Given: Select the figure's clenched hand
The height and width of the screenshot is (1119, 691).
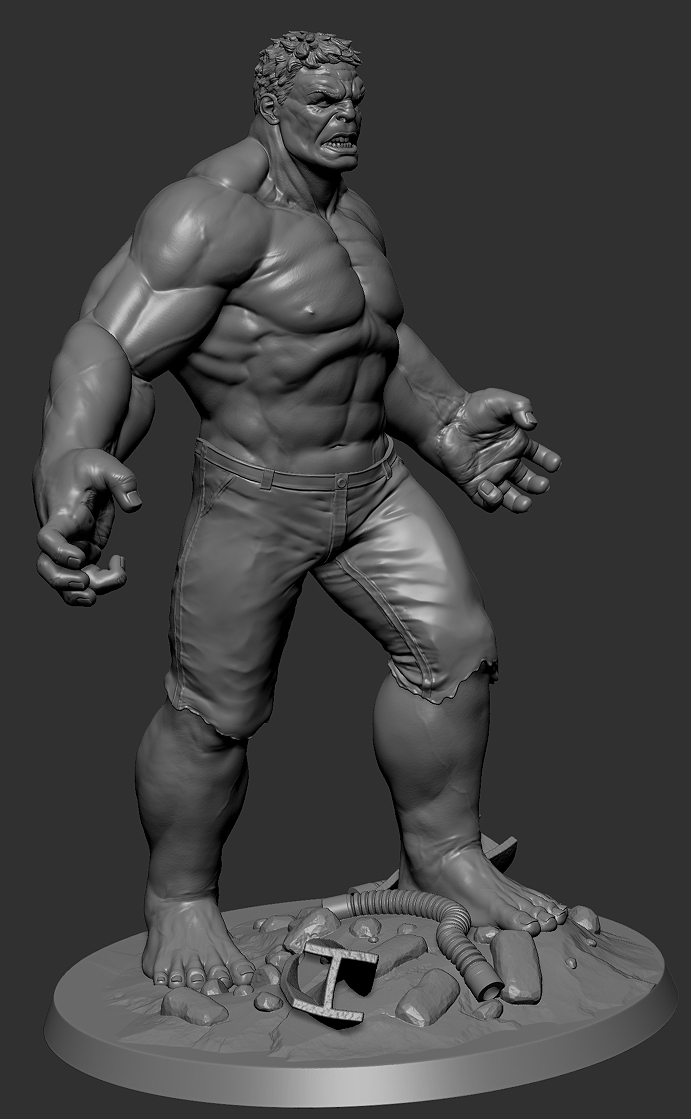Looking at the screenshot, I should click(x=82, y=527).
